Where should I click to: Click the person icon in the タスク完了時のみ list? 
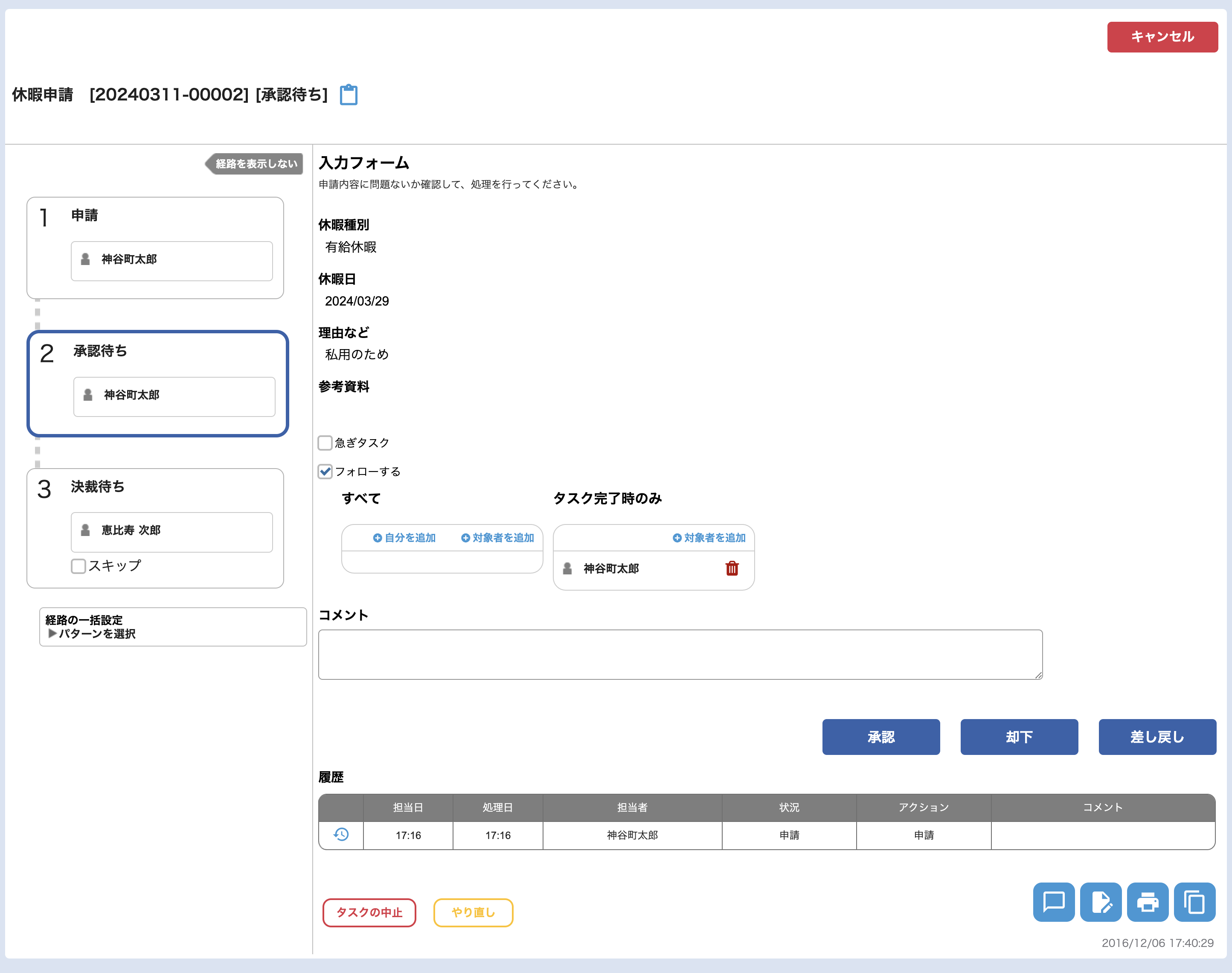click(x=567, y=568)
